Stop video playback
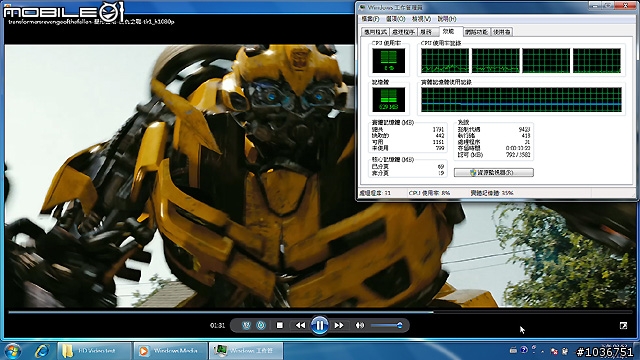640x360 pixels. point(280,325)
